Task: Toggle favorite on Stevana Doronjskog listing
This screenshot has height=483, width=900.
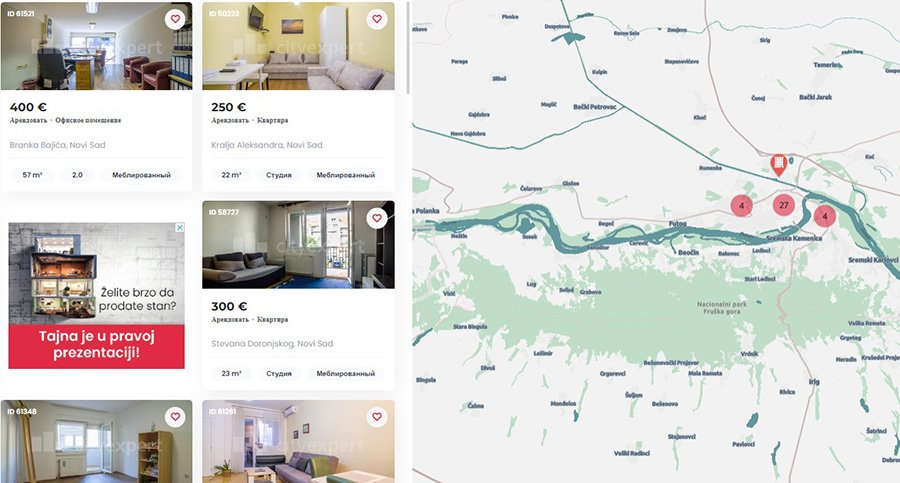Action: [377, 218]
